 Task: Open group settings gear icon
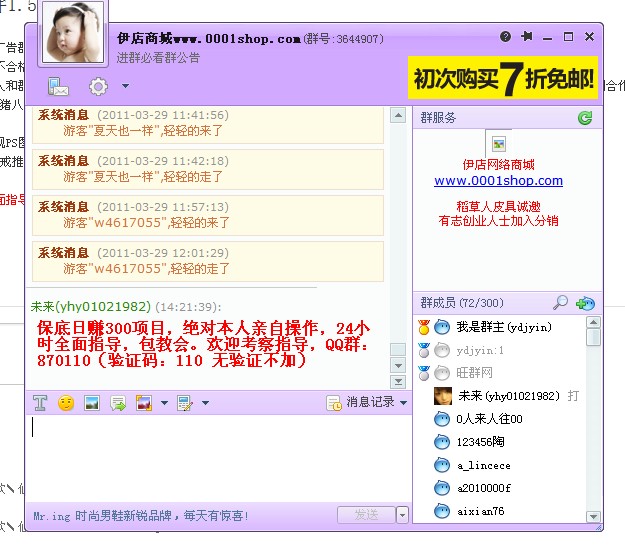(x=98, y=87)
